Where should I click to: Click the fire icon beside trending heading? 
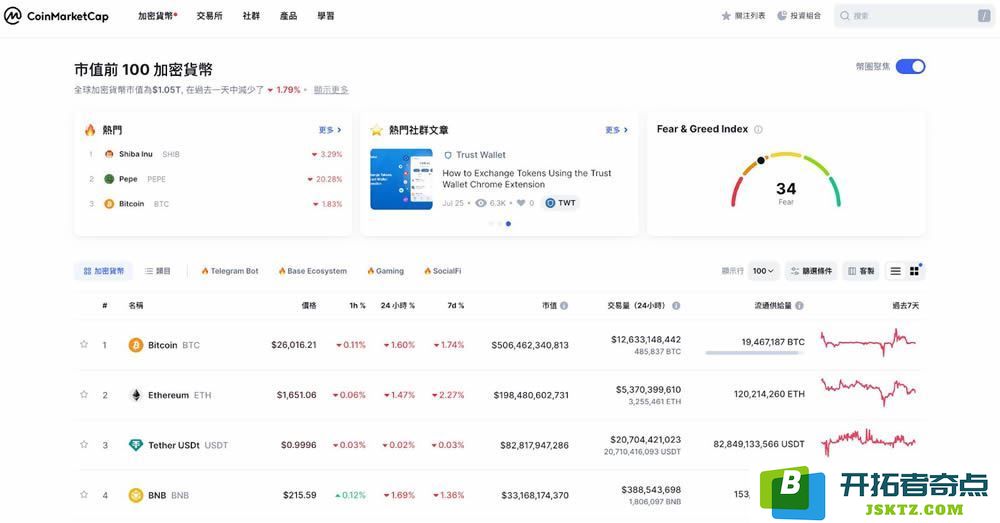tap(90, 129)
